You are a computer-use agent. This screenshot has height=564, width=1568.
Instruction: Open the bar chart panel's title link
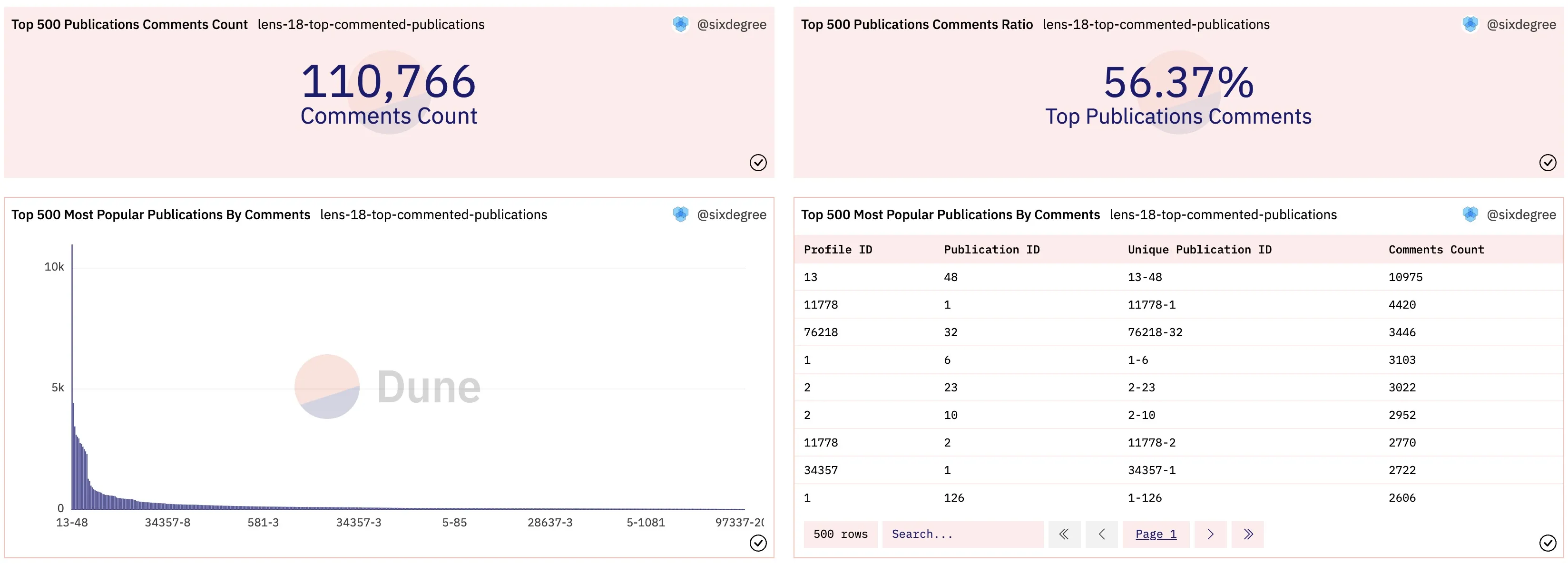pyautogui.click(x=161, y=215)
